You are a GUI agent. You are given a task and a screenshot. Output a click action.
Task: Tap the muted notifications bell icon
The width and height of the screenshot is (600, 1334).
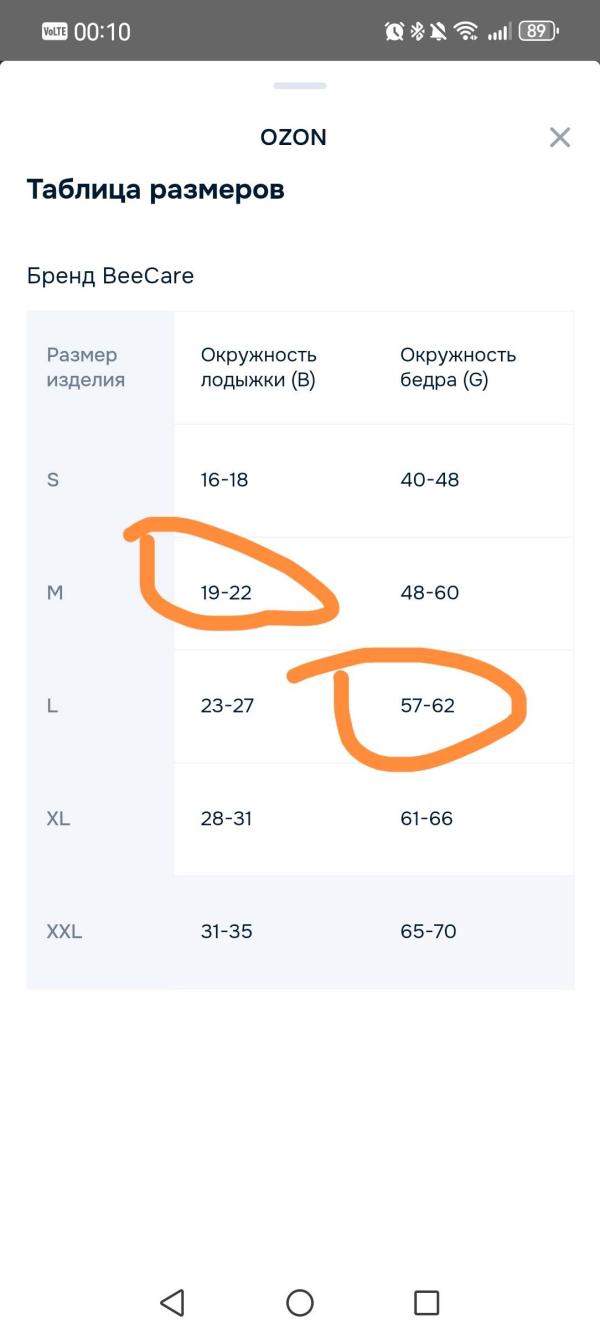(x=439, y=31)
